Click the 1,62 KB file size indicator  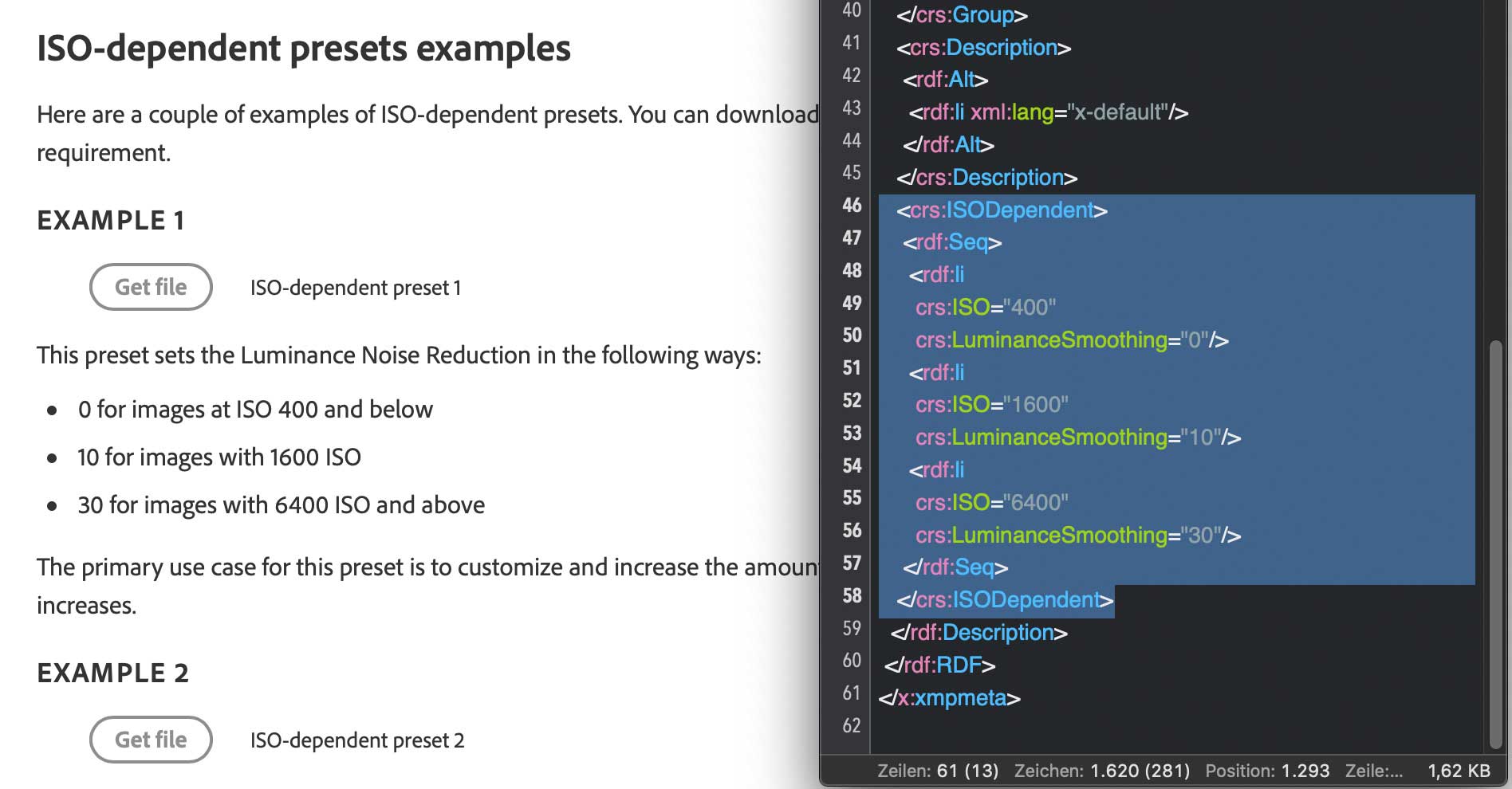(1459, 771)
